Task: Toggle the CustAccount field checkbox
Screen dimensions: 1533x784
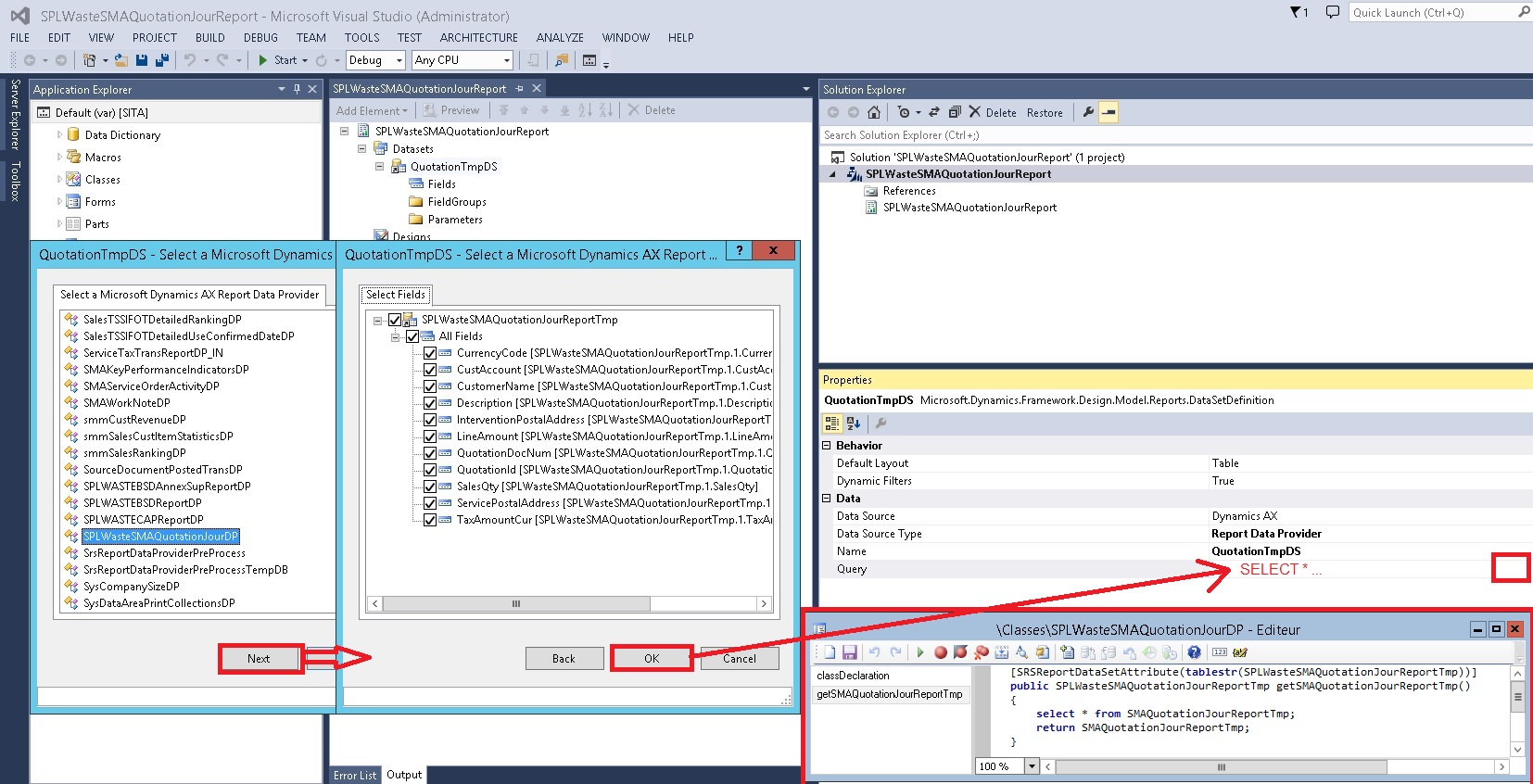Action: point(430,370)
